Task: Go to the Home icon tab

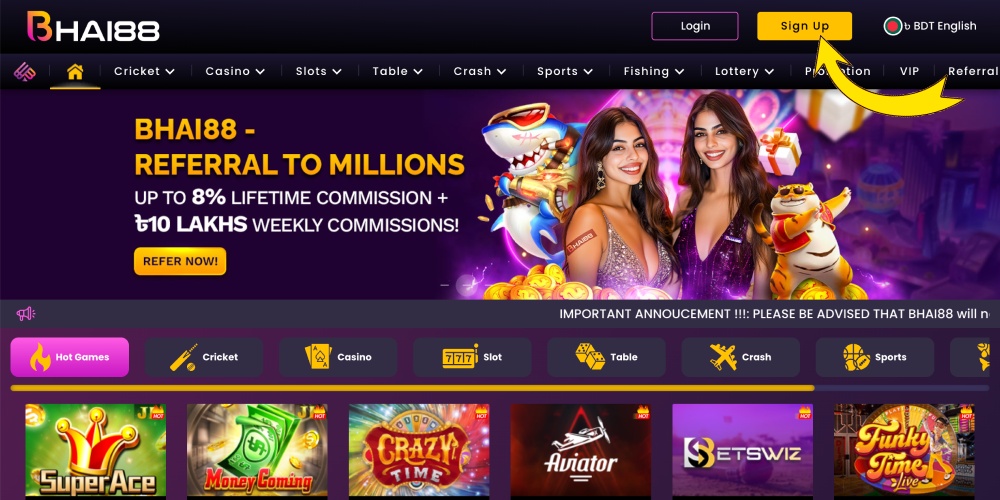Action: pos(75,72)
